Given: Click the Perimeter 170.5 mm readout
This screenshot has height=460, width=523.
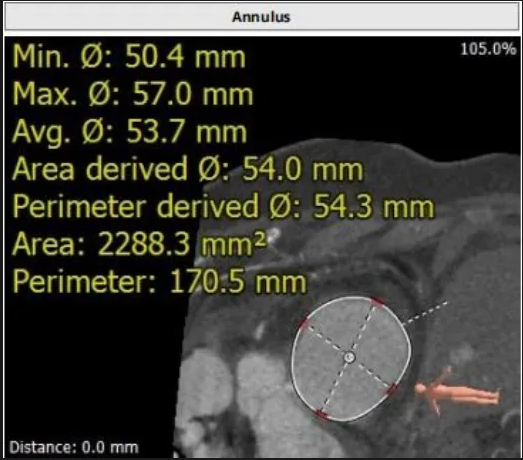Looking at the screenshot, I should coord(159,282).
